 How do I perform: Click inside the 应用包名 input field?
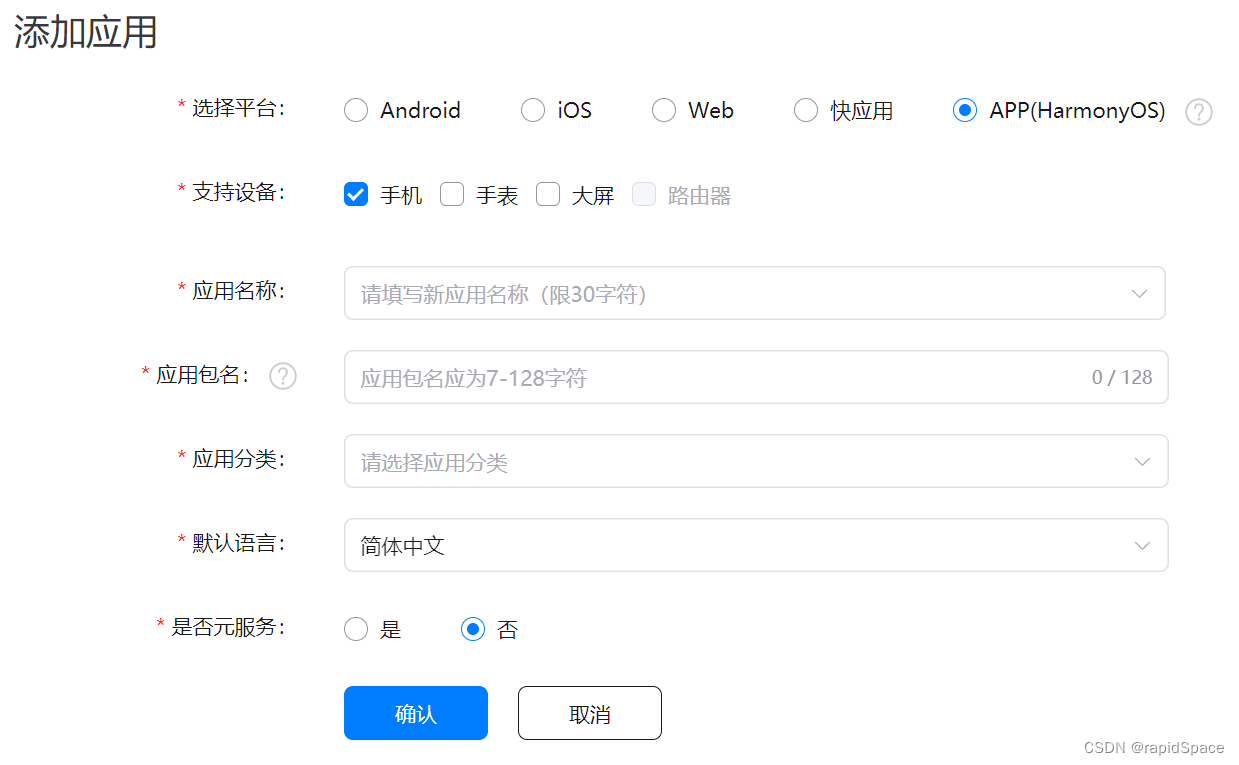[700, 377]
